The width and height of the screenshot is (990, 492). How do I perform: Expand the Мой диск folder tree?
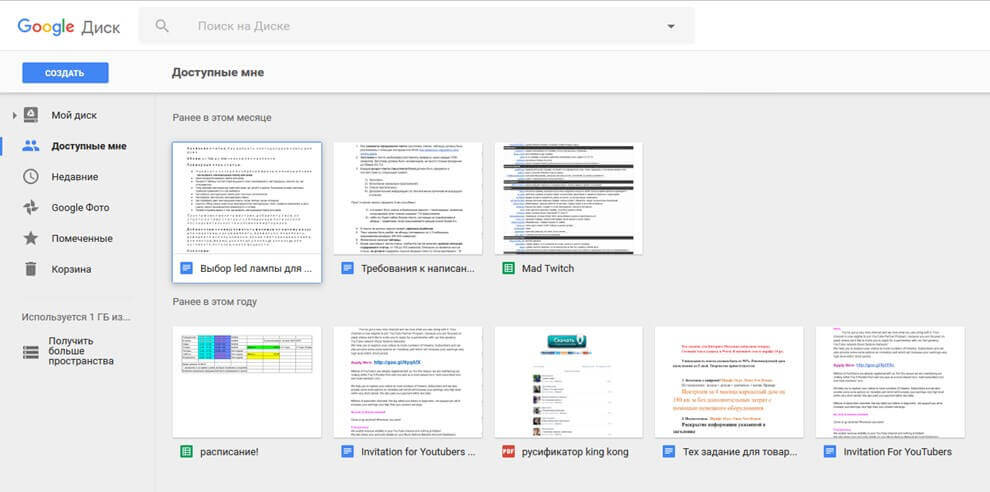click(14, 116)
